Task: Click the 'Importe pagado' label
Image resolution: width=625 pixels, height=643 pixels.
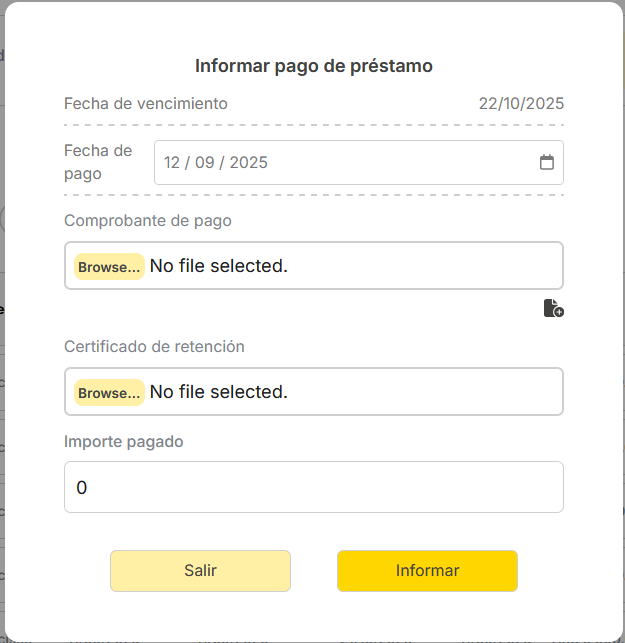Action: (124, 441)
